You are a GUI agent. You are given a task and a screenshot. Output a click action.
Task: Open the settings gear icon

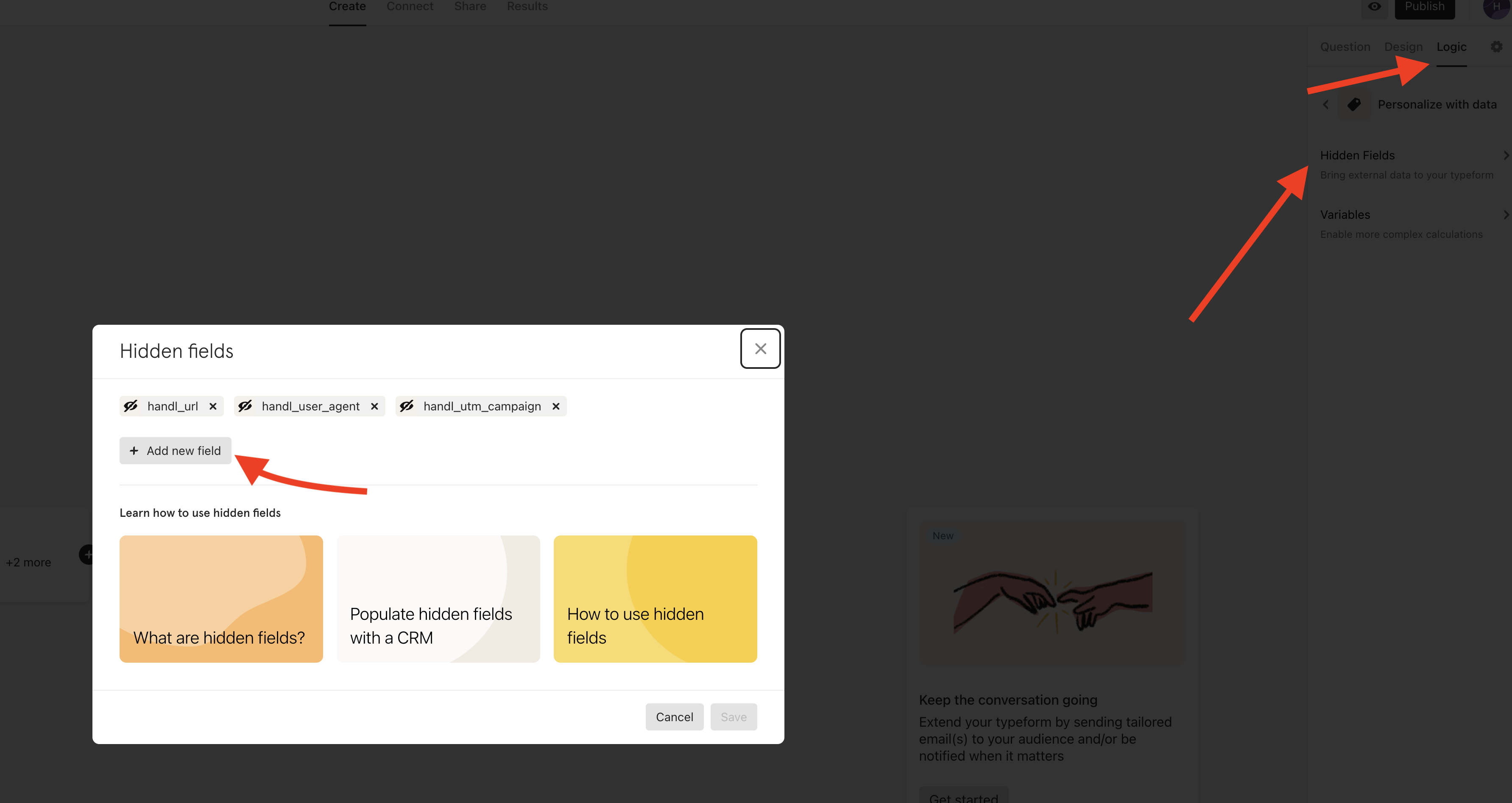coord(1496,47)
